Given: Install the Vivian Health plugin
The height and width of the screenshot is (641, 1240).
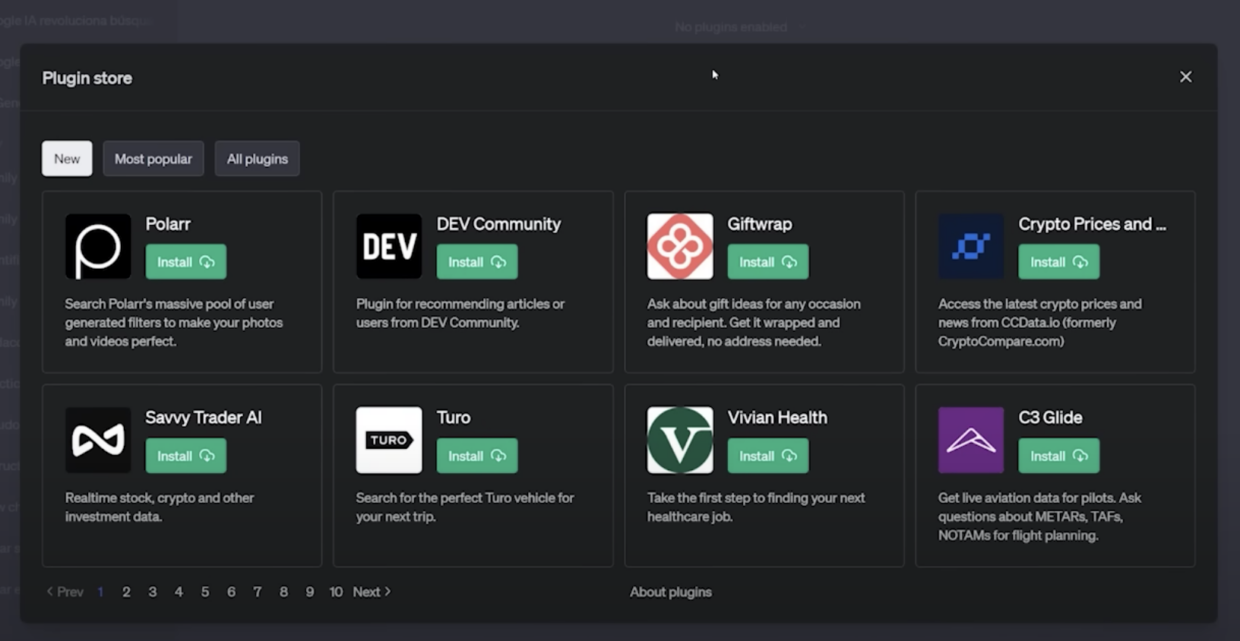Looking at the screenshot, I should pos(767,455).
